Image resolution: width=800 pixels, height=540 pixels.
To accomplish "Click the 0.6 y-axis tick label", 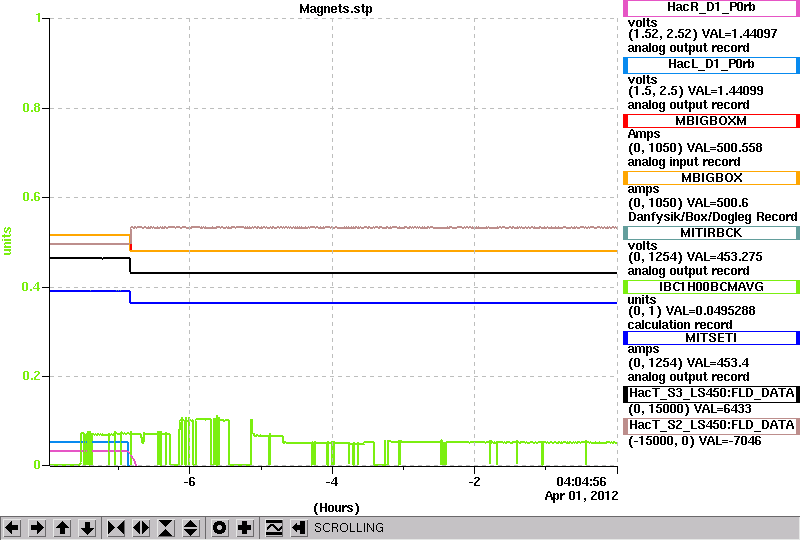I will tap(32, 197).
